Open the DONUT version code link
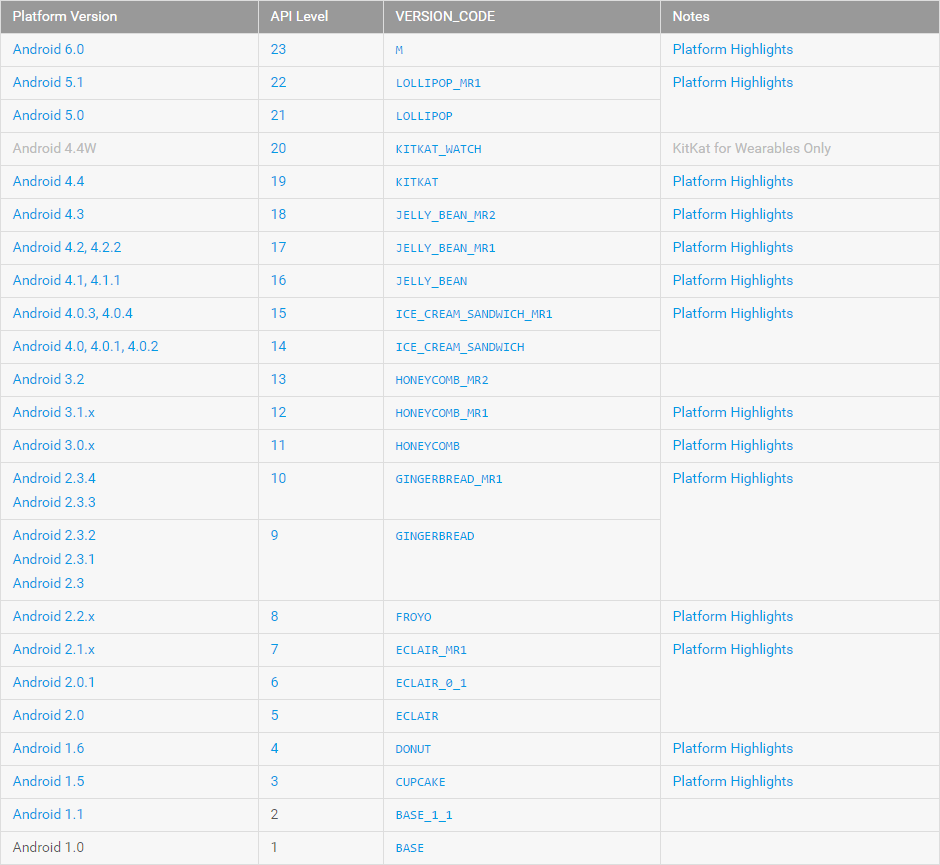 (413, 749)
